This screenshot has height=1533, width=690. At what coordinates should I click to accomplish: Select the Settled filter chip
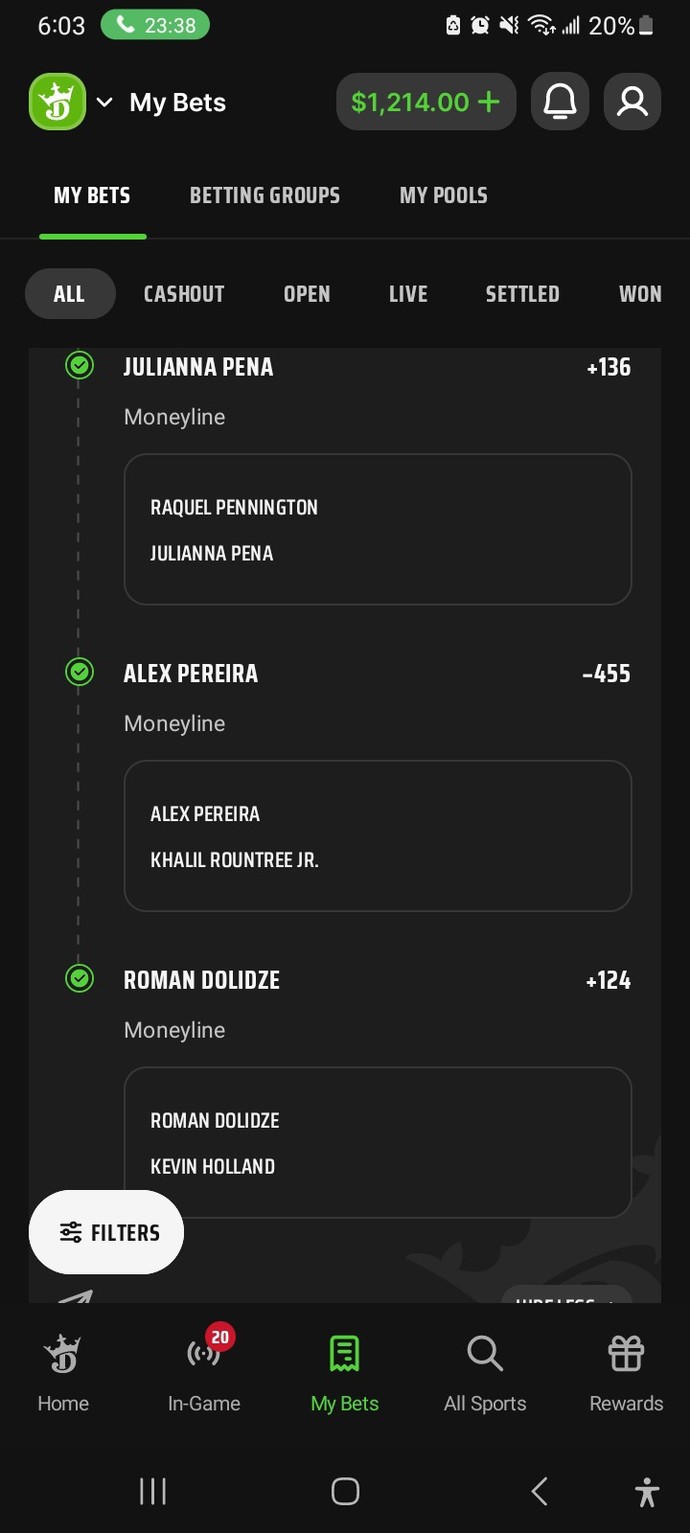(522, 294)
